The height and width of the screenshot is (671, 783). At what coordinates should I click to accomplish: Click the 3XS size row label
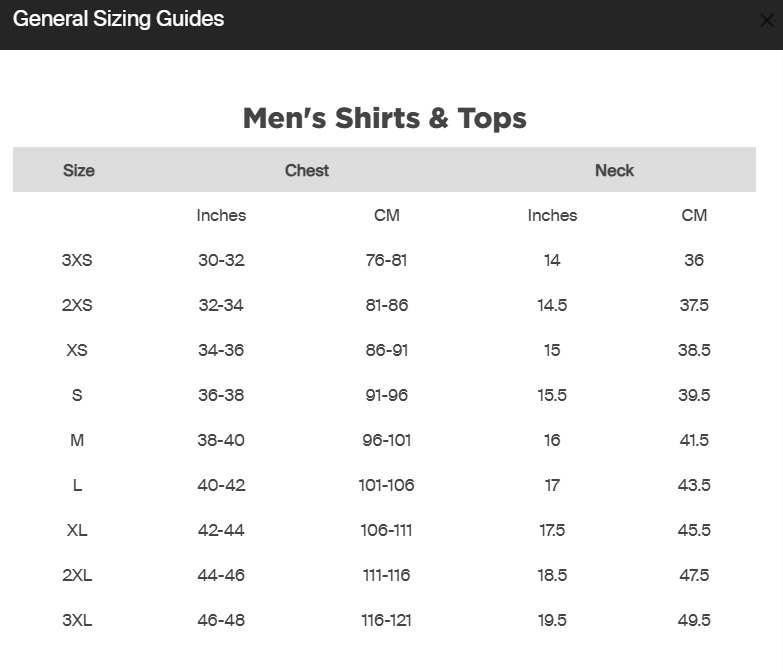pyautogui.click(x=77, y=260)
